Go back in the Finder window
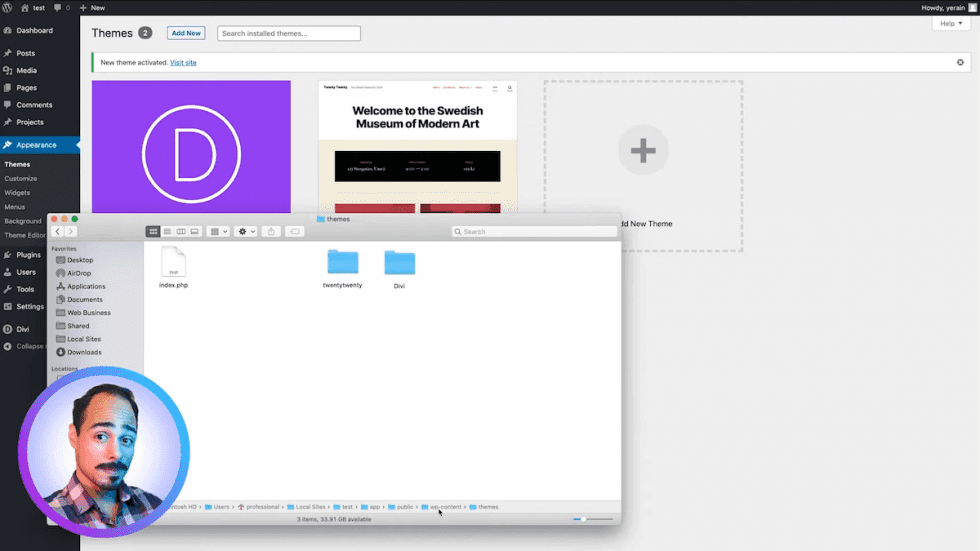Viewport: 980px width, 551px height. pyautogui.click(x=58, y=231)
